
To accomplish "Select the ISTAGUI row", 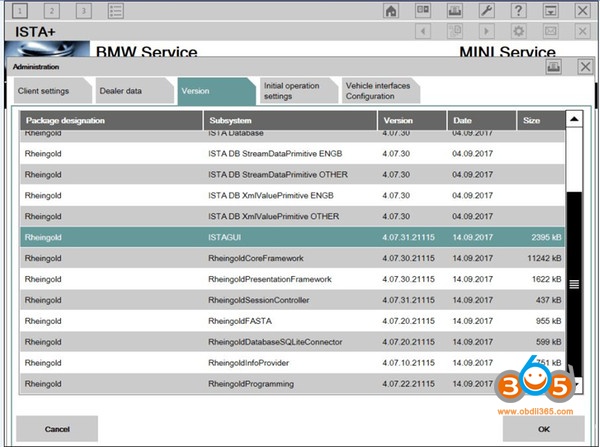I will [292, 237].
